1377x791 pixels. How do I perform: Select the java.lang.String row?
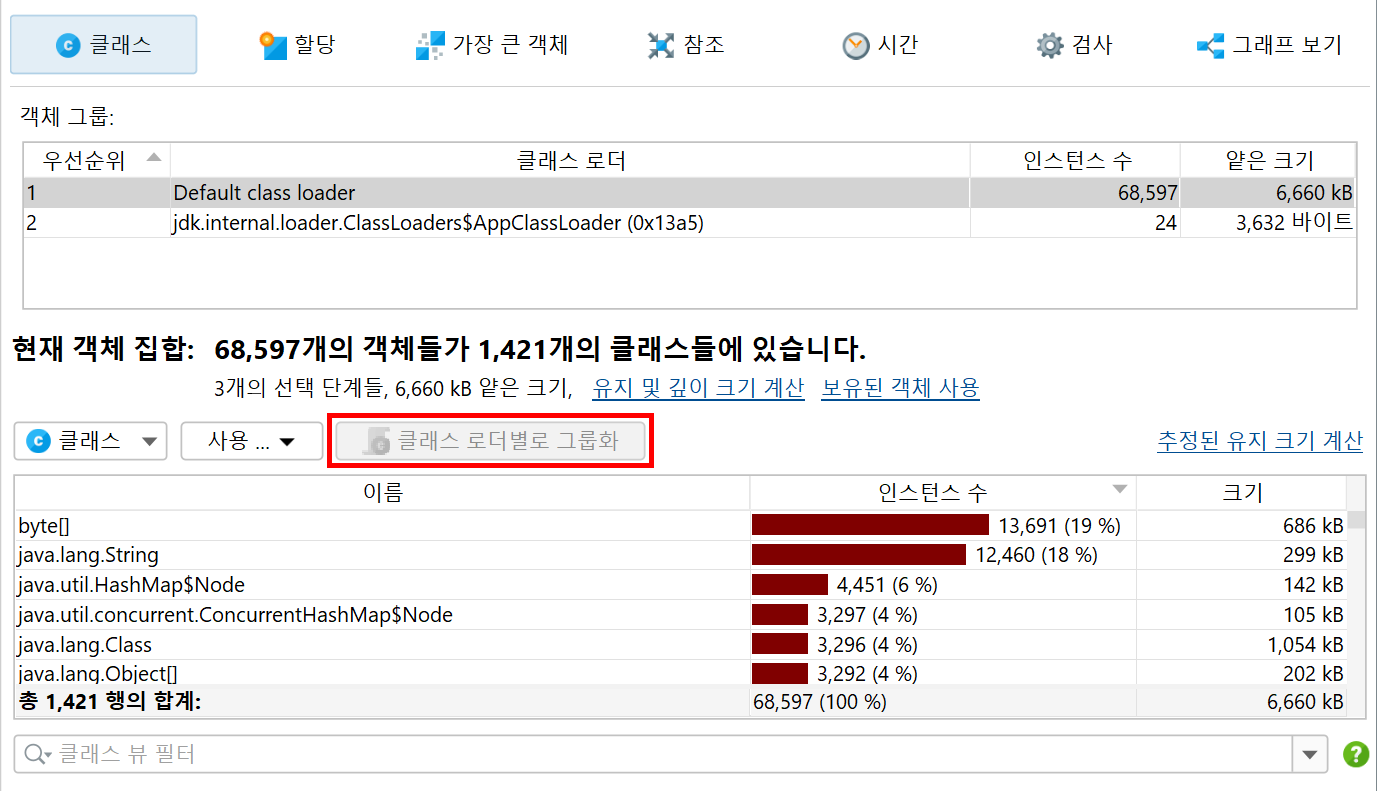681,555
